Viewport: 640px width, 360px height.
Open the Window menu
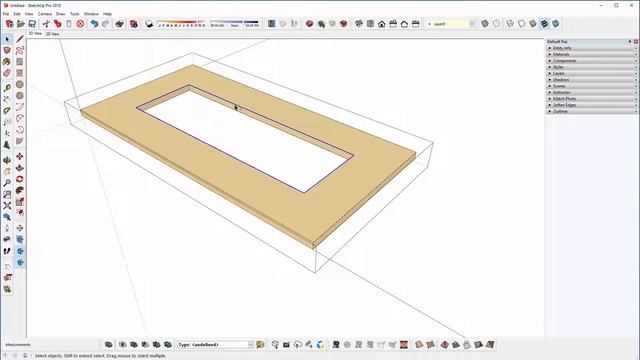click(91, 14)
